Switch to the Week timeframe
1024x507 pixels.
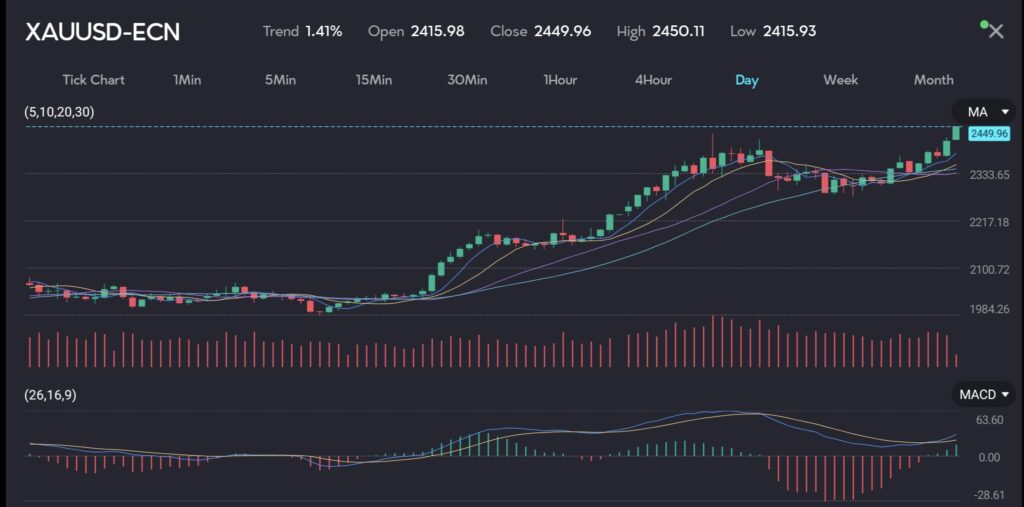840,80
